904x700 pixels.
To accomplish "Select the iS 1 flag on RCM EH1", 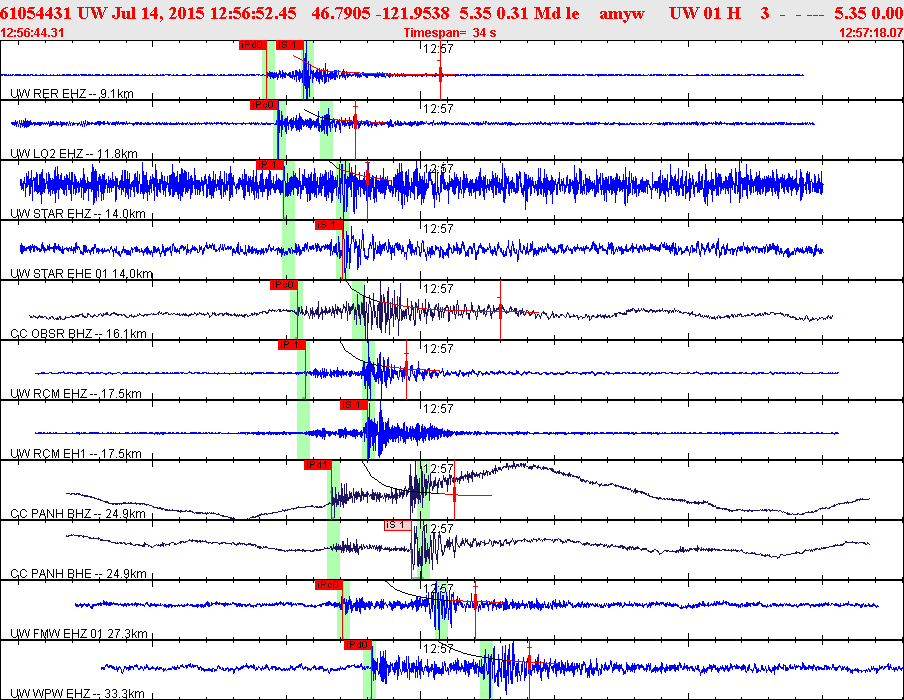I will (353, 405).
